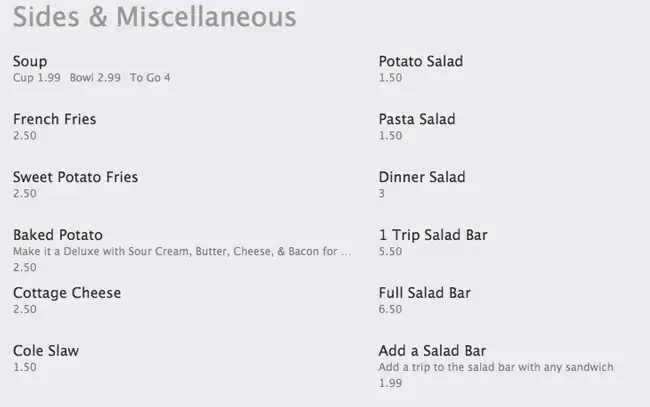This screenshot has width=650, height=407.
Task: Choose Sweet Potato Fries
Action: (75, 177)
